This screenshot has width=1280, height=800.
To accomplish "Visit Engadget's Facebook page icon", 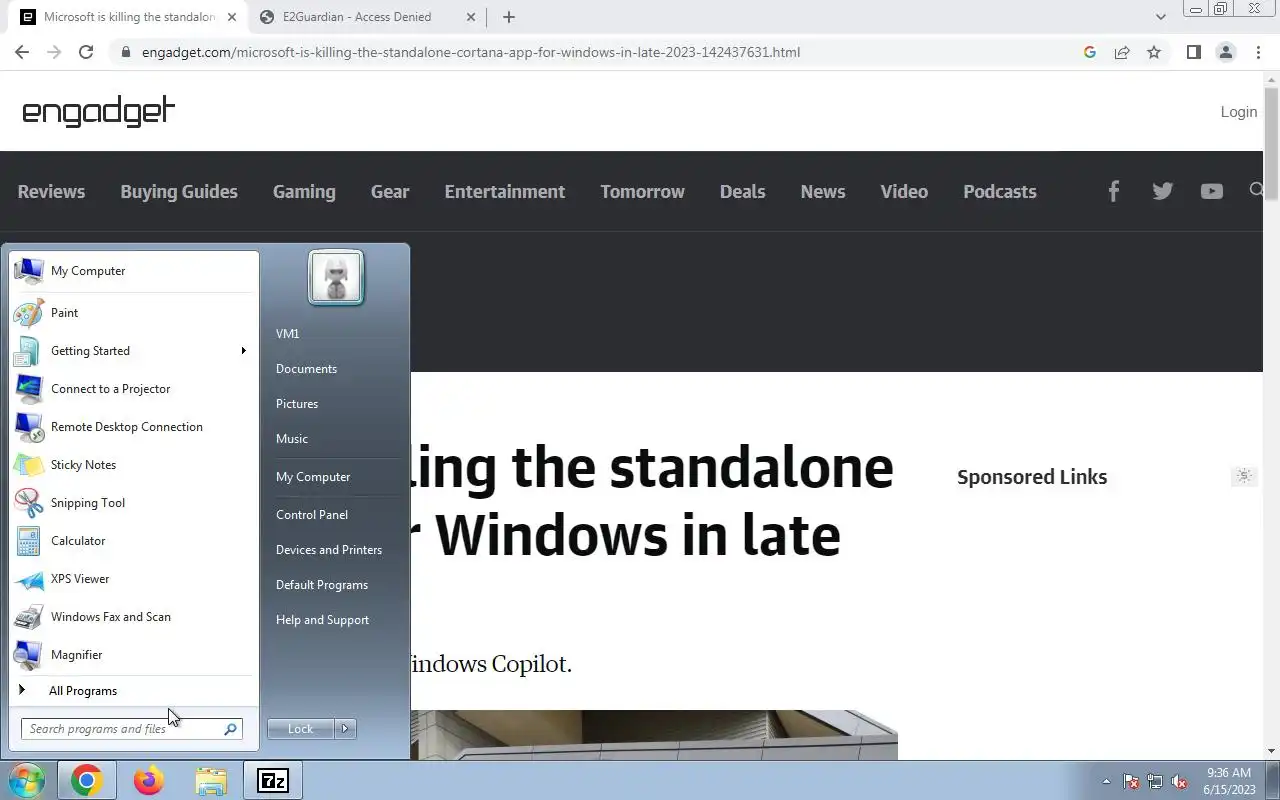I will 1113,191.
